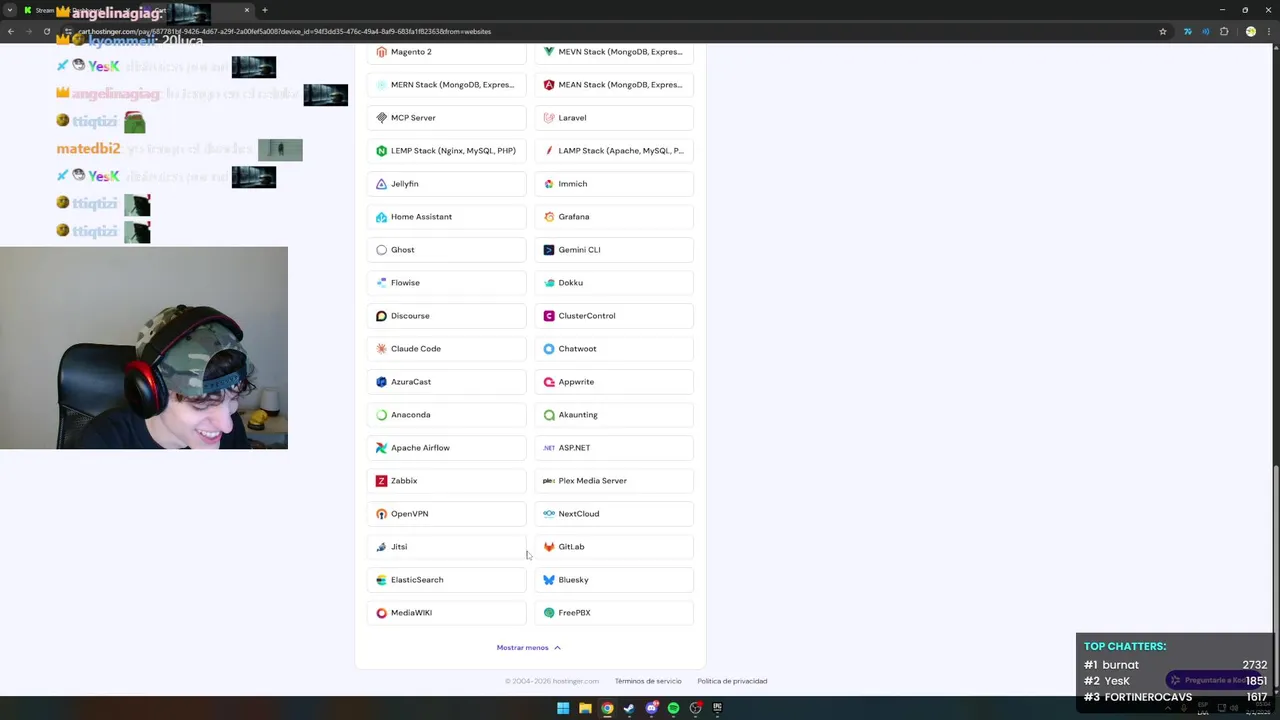Open a new browser tab
1280x720 pixels.
(x=265, y=10)
